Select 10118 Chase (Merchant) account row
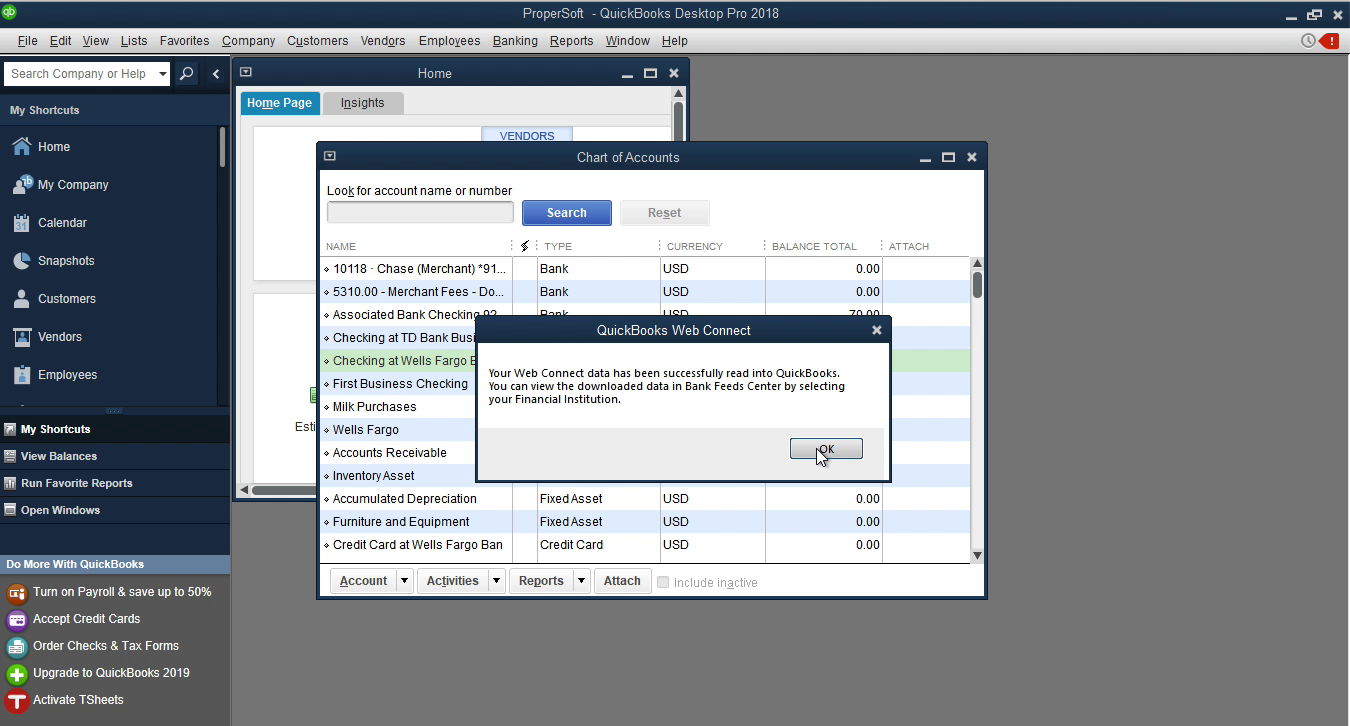 coord(645,269)
